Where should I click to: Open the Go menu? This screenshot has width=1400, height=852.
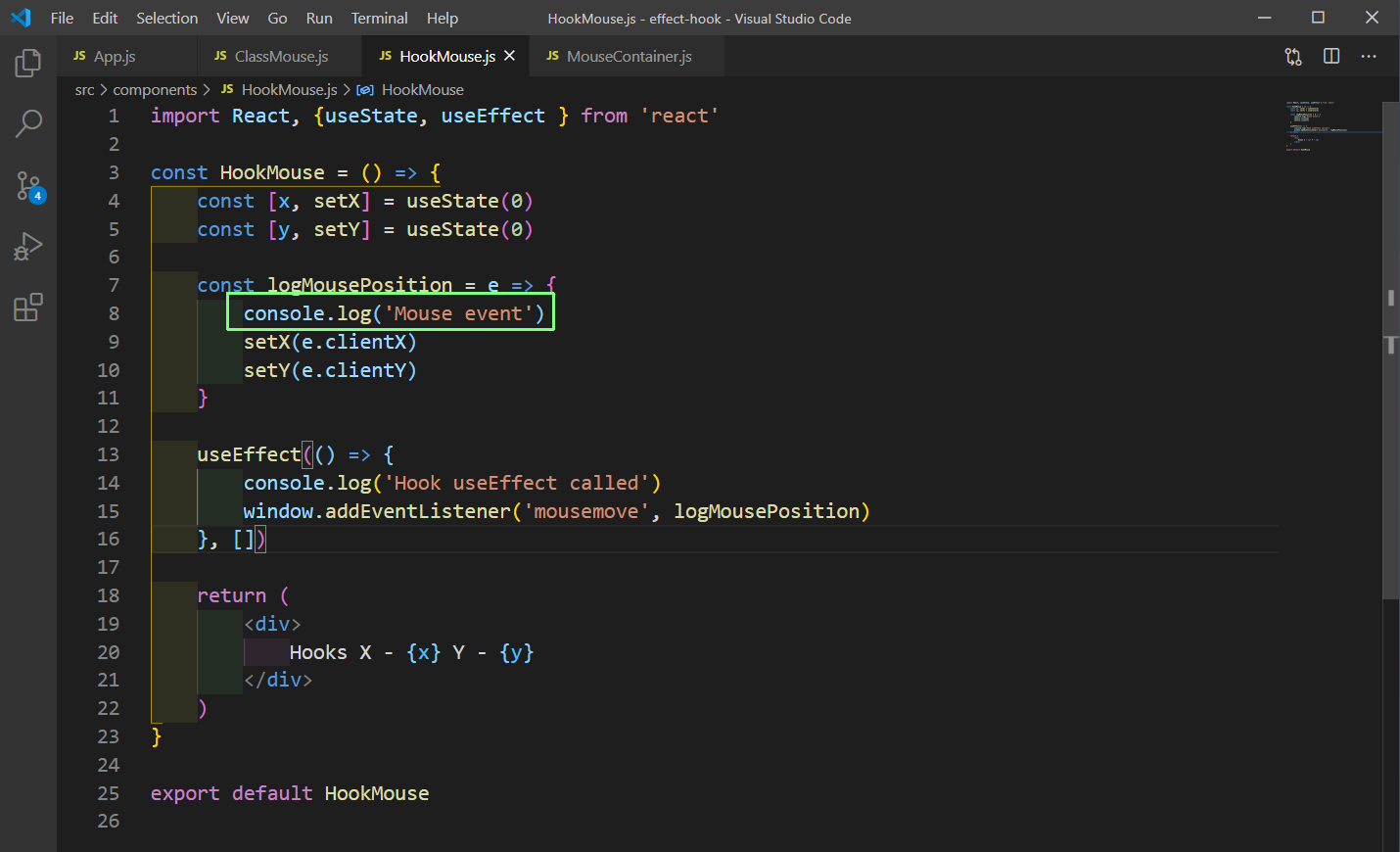(x=277, y=18)
